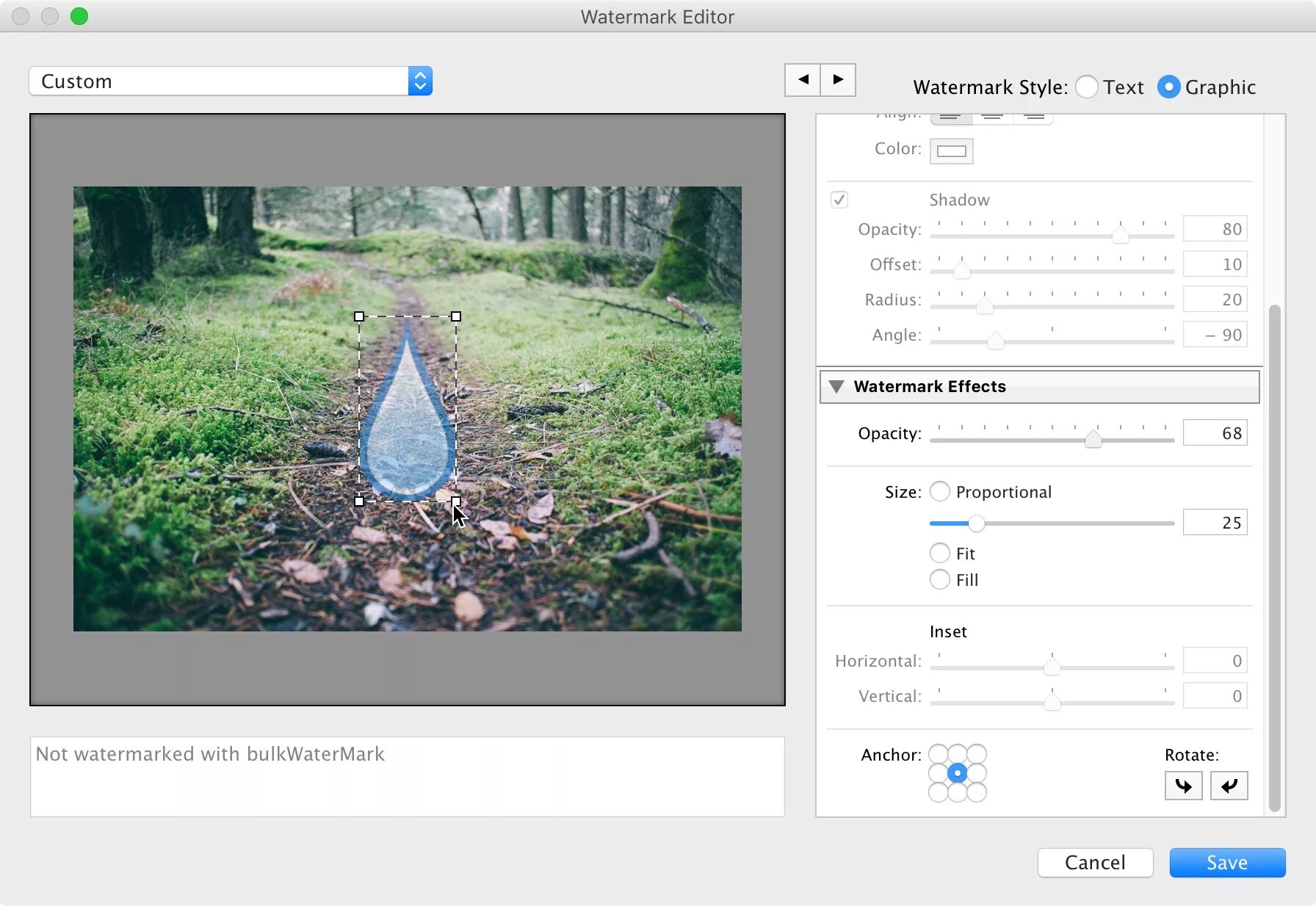Click the center text alignment icon
This screenshot has width=1316, height=906.
click(992, 117)
